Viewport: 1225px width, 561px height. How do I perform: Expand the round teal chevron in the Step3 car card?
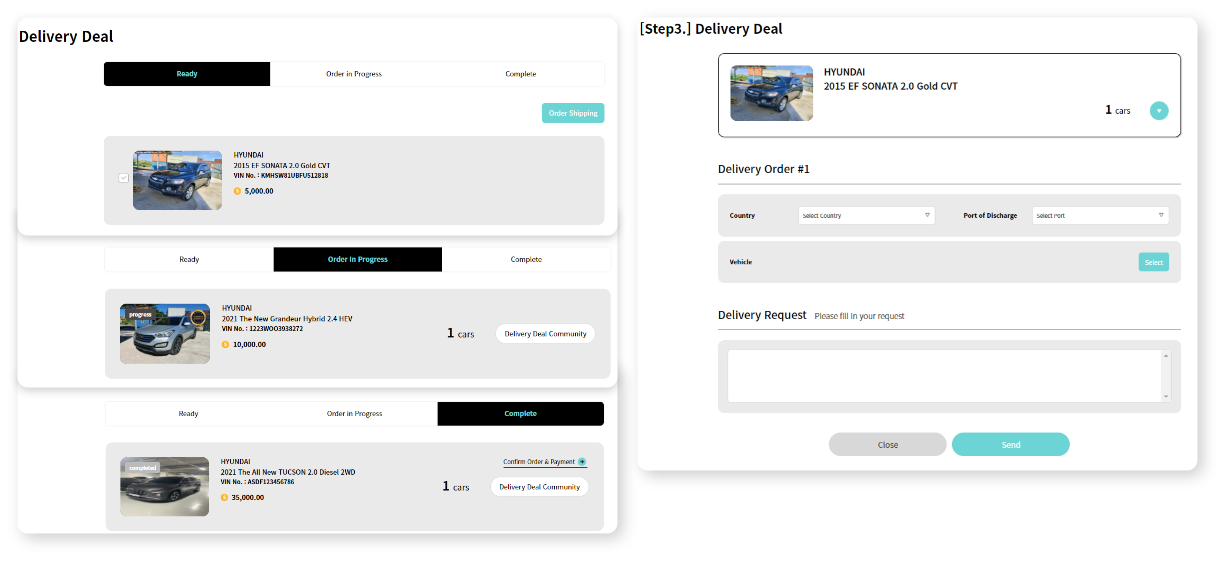tap(1159, 111)
